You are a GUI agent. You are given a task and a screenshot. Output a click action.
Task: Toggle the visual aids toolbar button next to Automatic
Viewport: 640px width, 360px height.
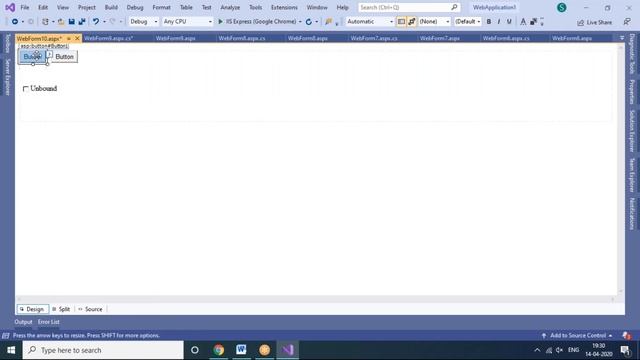[x=401, y=22]
